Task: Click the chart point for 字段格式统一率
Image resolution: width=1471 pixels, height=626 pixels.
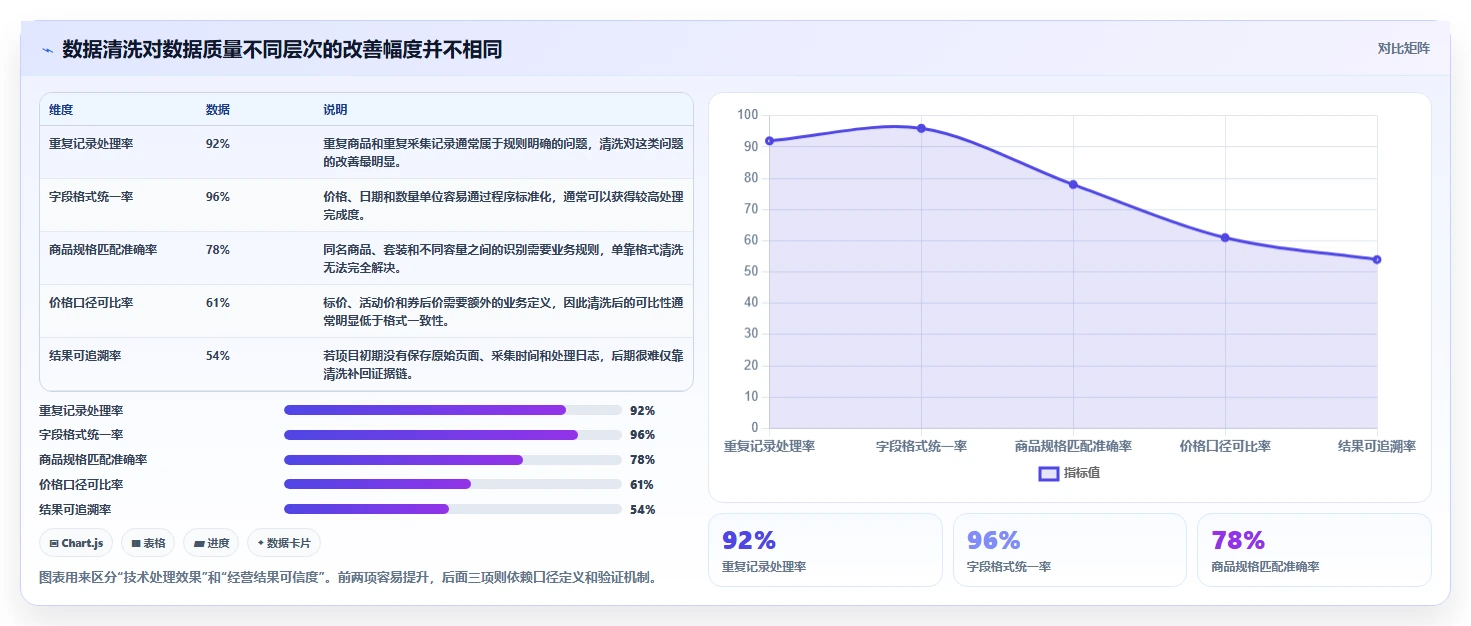Action: (x=921, y=128)
